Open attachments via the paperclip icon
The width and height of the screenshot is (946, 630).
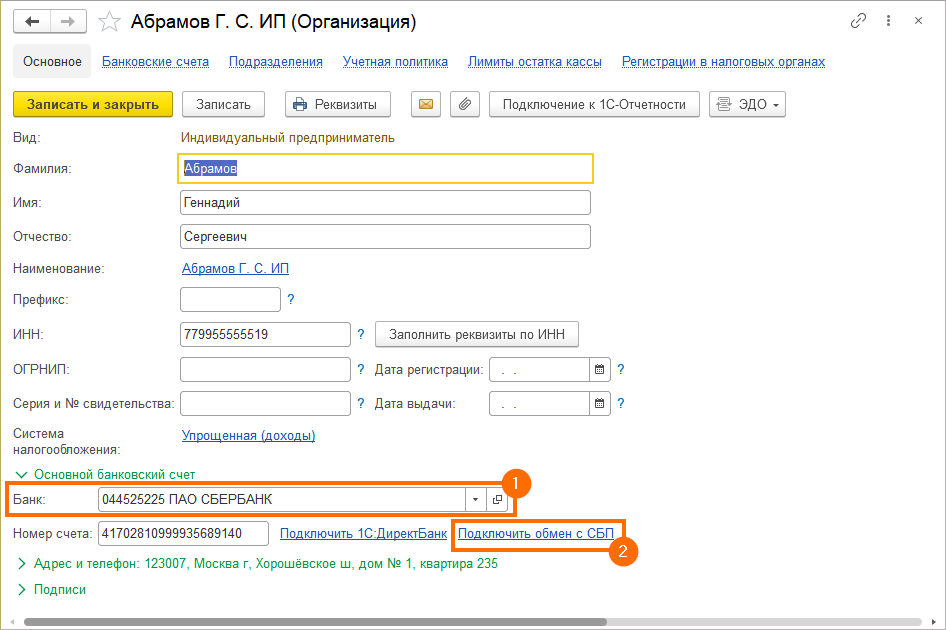[464, 104]
